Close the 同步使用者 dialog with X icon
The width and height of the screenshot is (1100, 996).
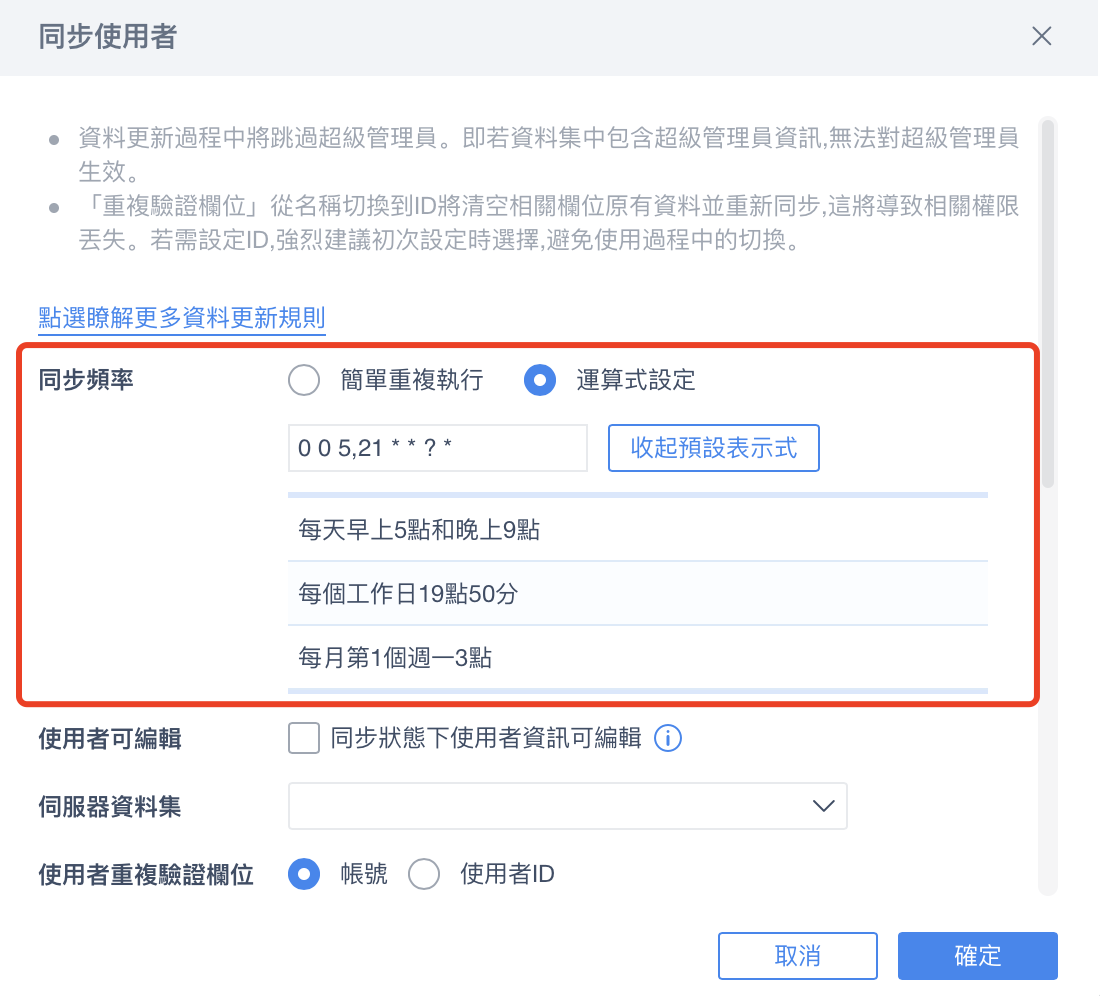click(1041, 36)
